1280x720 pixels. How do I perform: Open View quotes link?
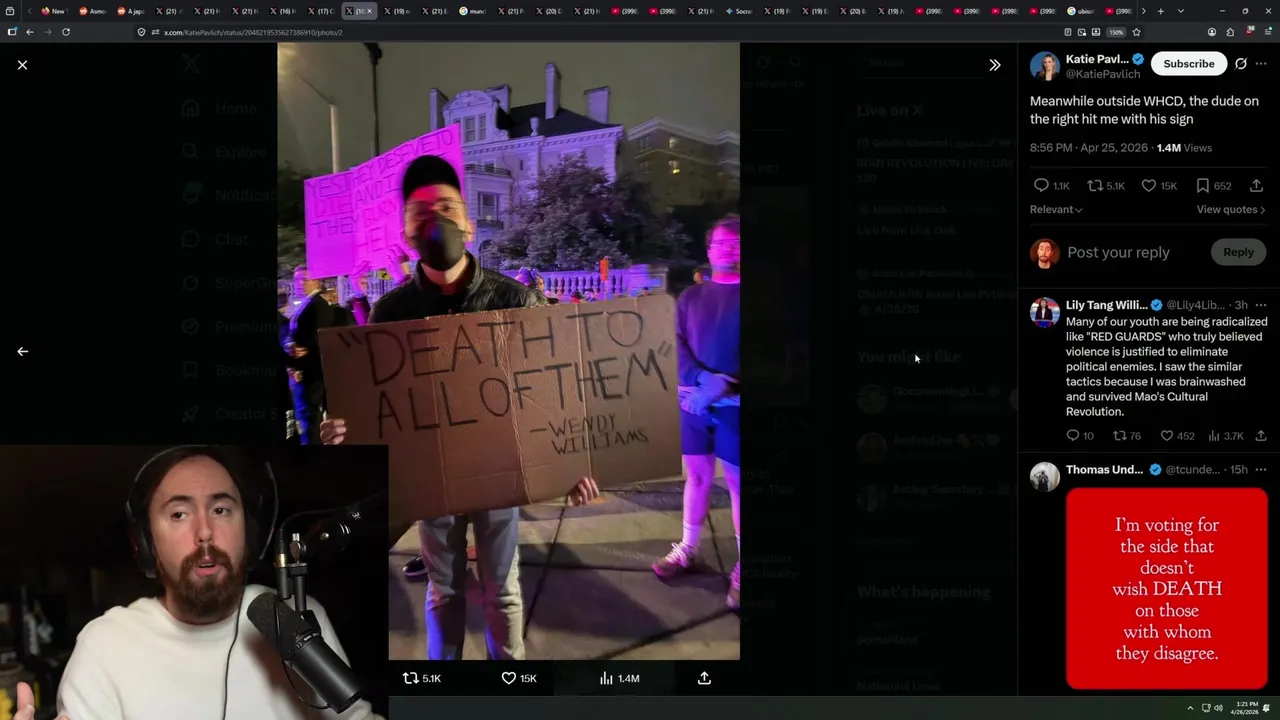pos(1231,209)
